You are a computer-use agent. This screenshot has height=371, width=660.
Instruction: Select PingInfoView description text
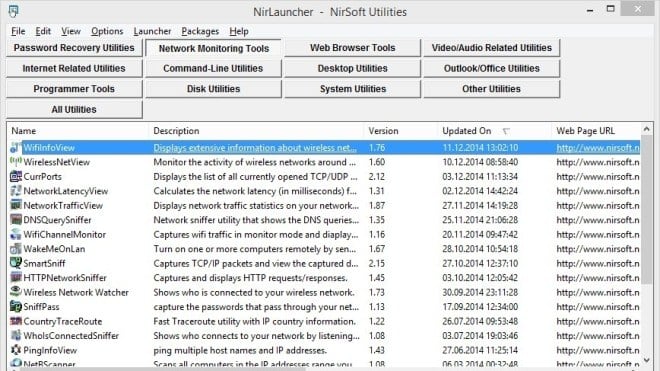240,350
